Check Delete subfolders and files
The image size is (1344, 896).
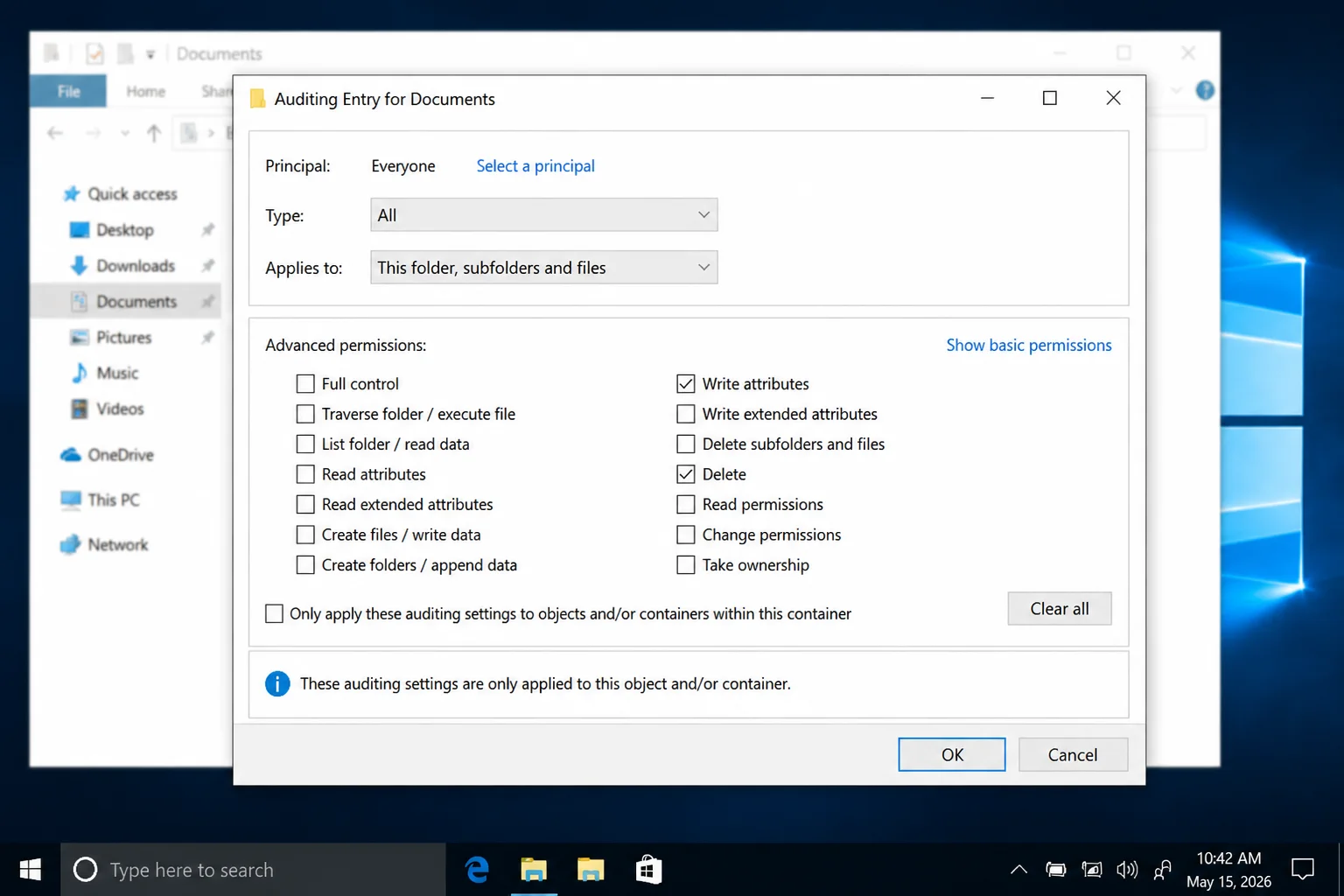pos(686,444)
